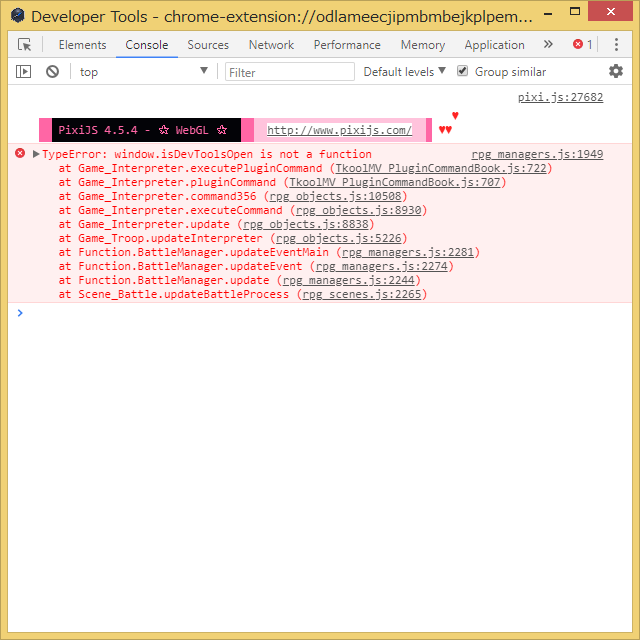The image size is (640, 640).
Task: Maximize the Developer Tools window
Action: pyautogui.click(x=575, y=11)
